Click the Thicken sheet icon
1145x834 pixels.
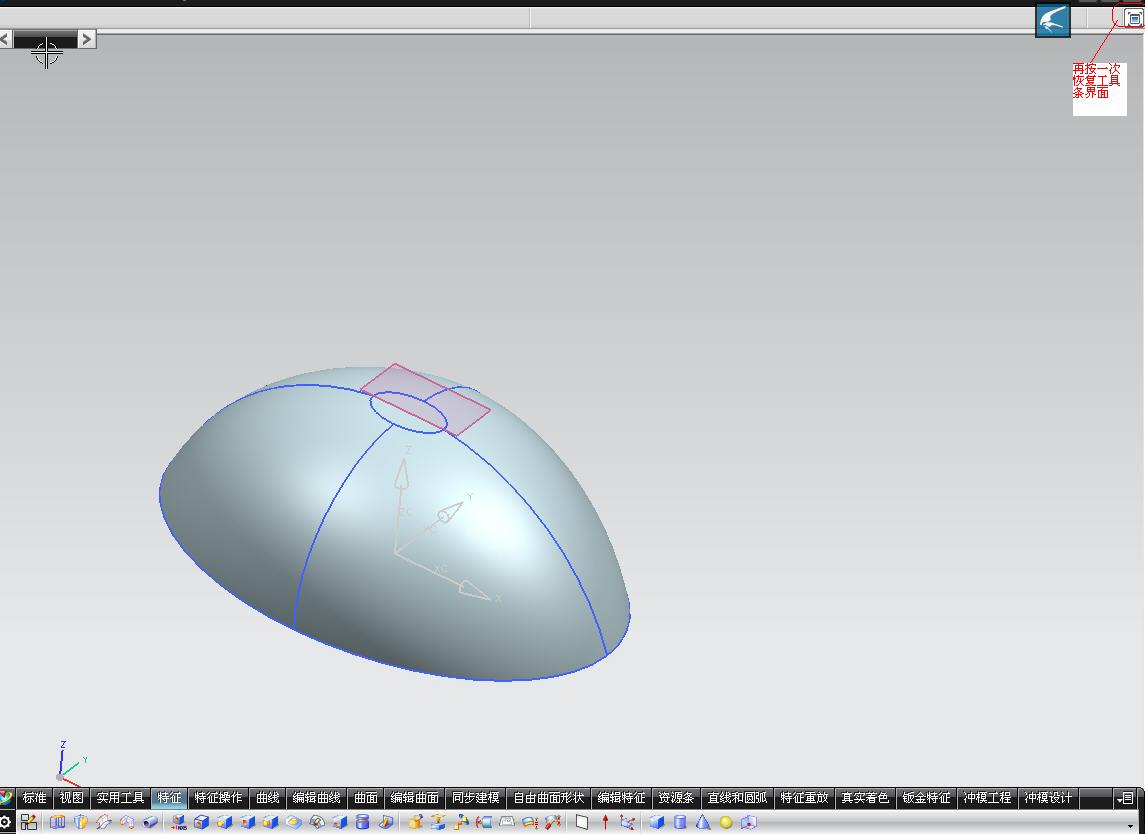(483, 822)
